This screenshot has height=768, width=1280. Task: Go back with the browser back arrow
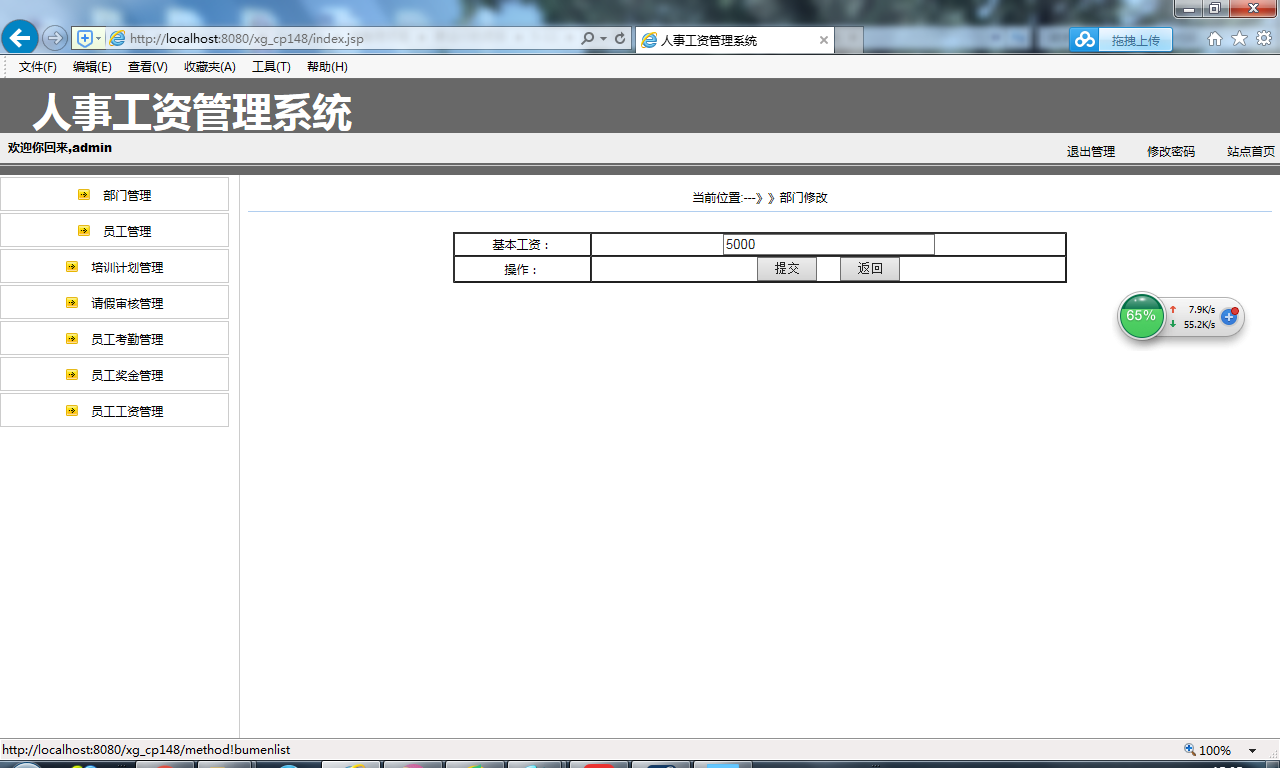tap(20, 38)
